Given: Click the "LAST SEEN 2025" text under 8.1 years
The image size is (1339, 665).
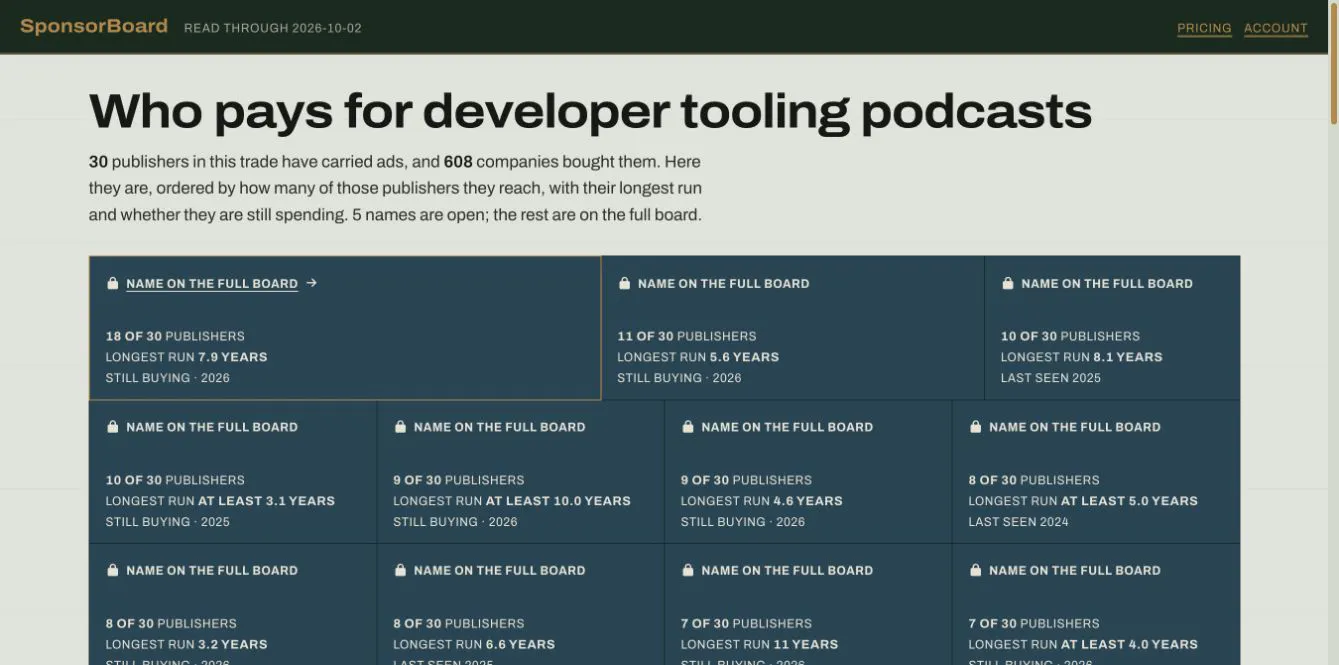Looking at the screenshot, I should click(1051, 378).
